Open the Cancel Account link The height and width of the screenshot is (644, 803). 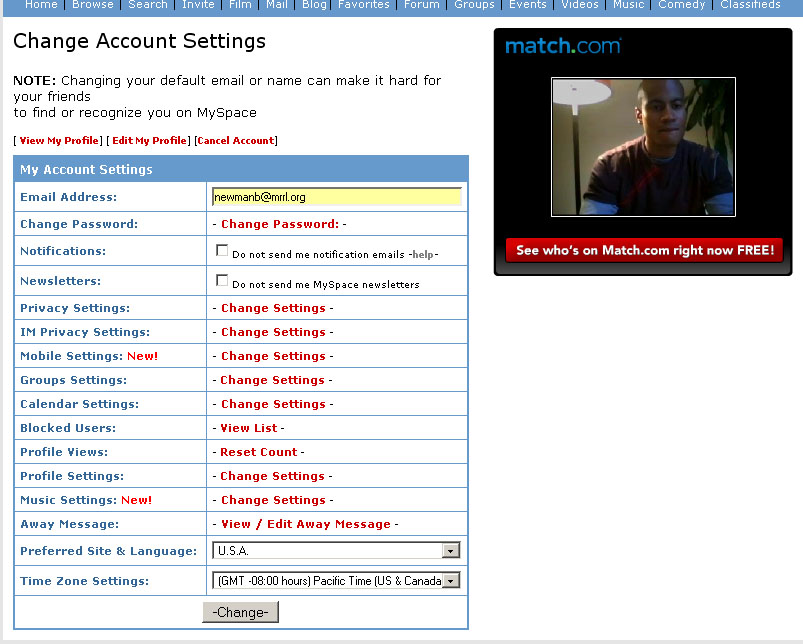point(236,140)
